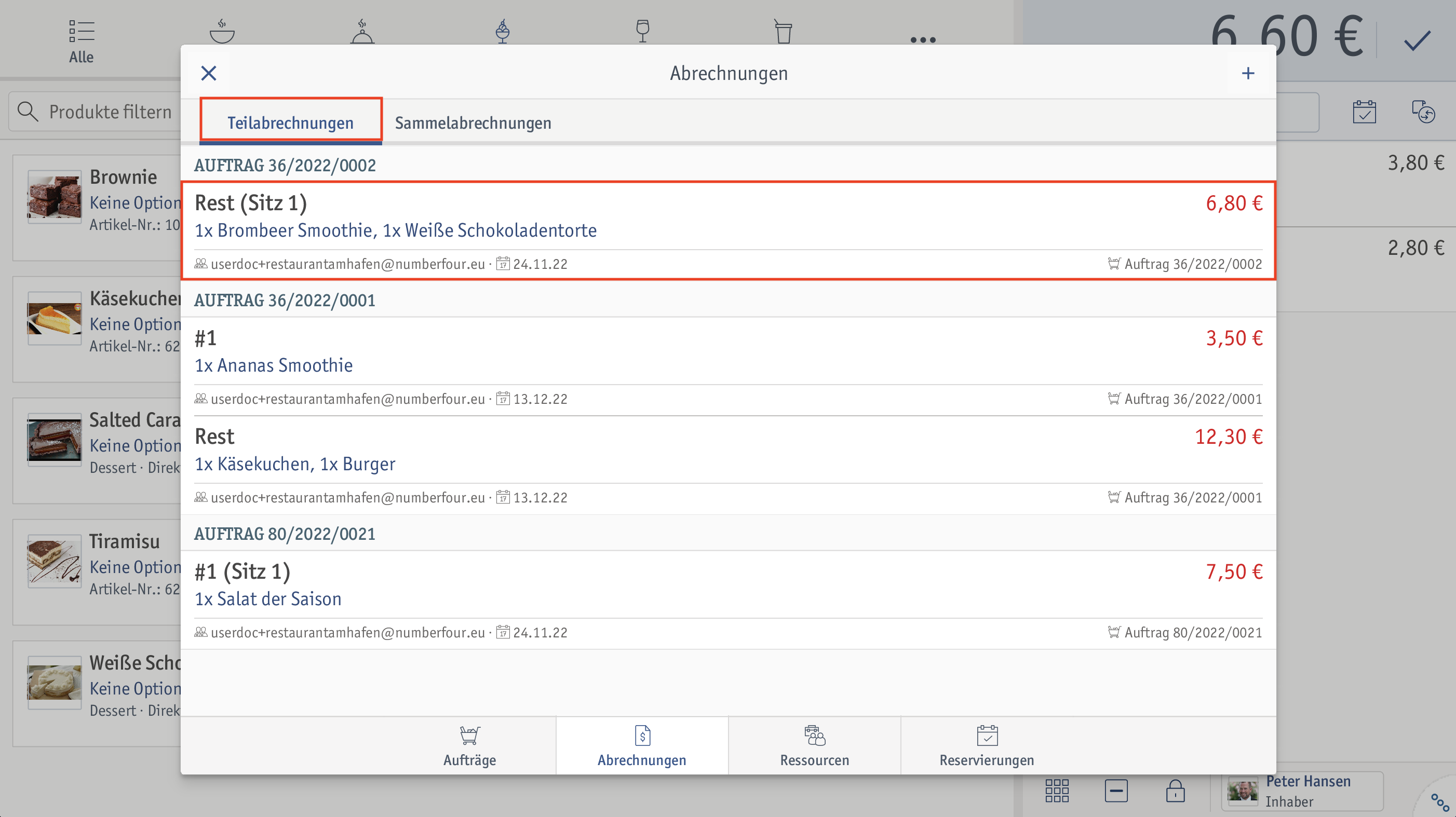
Task: Open bill #1 with Ananas Smoothie
Action: pos(728,366)
